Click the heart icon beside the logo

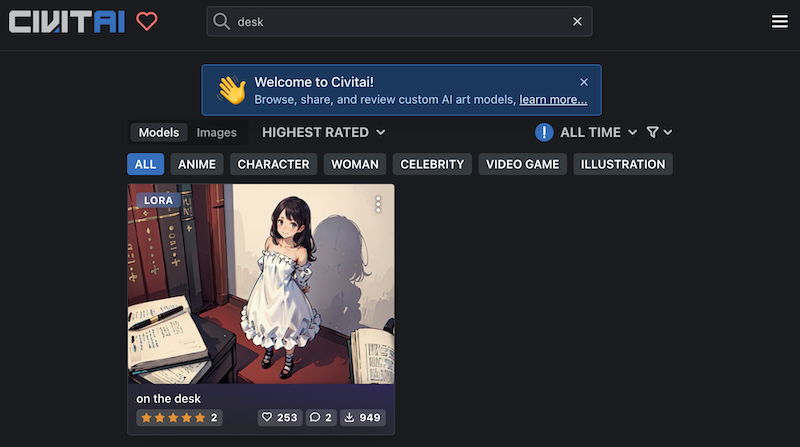[x=147, y=21]
